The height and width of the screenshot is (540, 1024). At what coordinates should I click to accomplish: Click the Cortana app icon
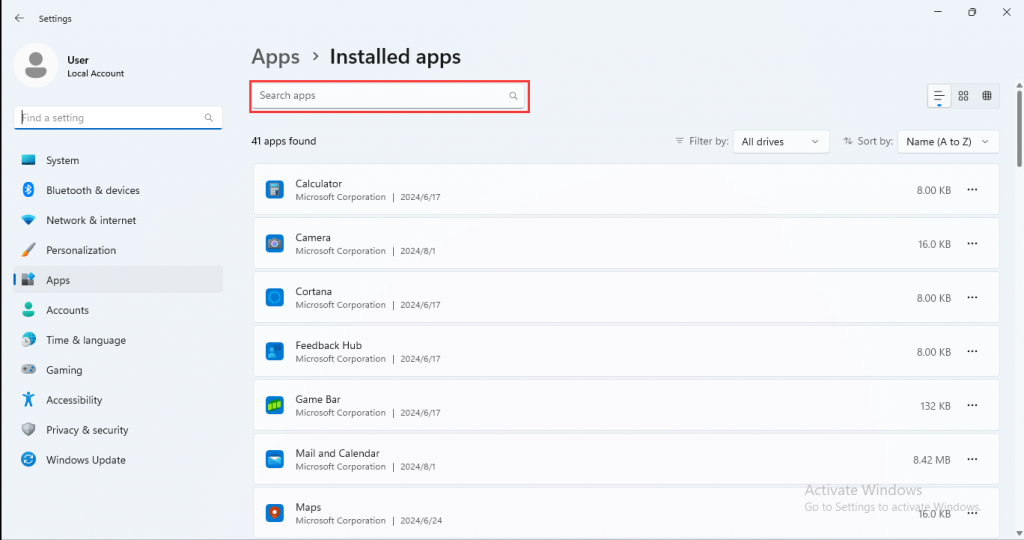pos(275,298)
